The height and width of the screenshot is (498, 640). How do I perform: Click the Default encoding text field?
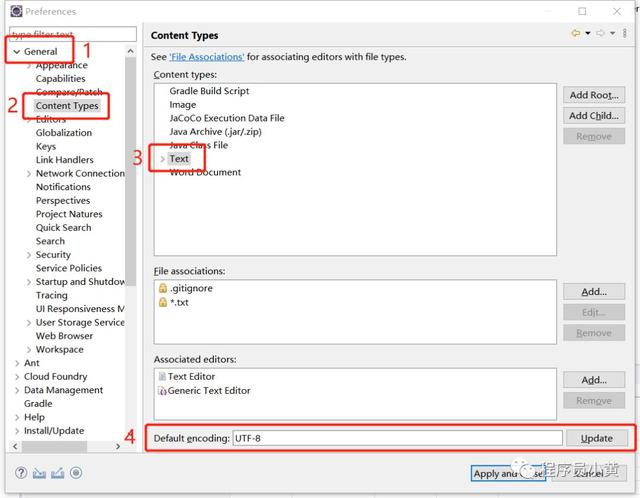[397, 438]
